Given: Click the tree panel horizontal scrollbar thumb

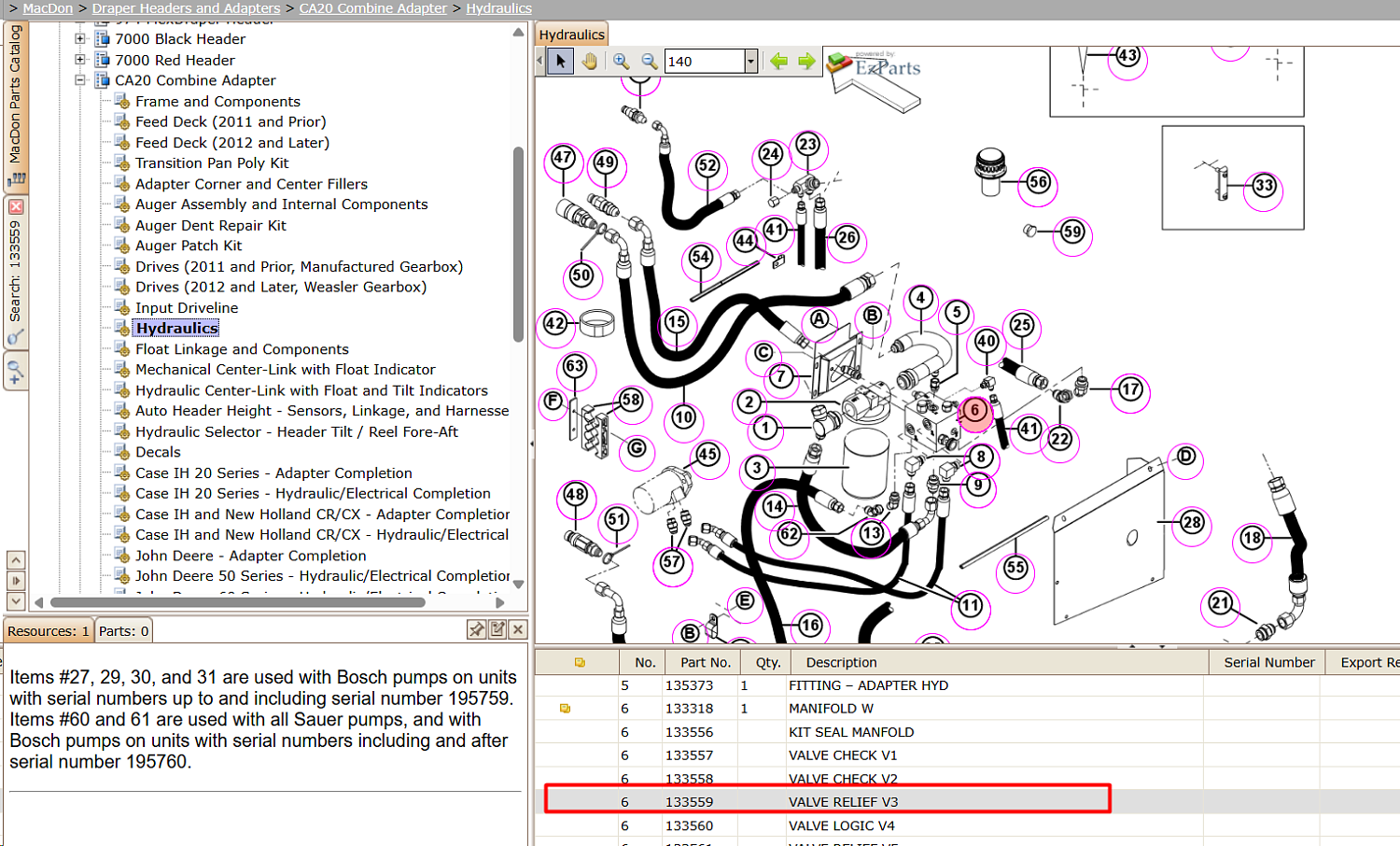Looking at the screenshot, I should pos(238,602).
